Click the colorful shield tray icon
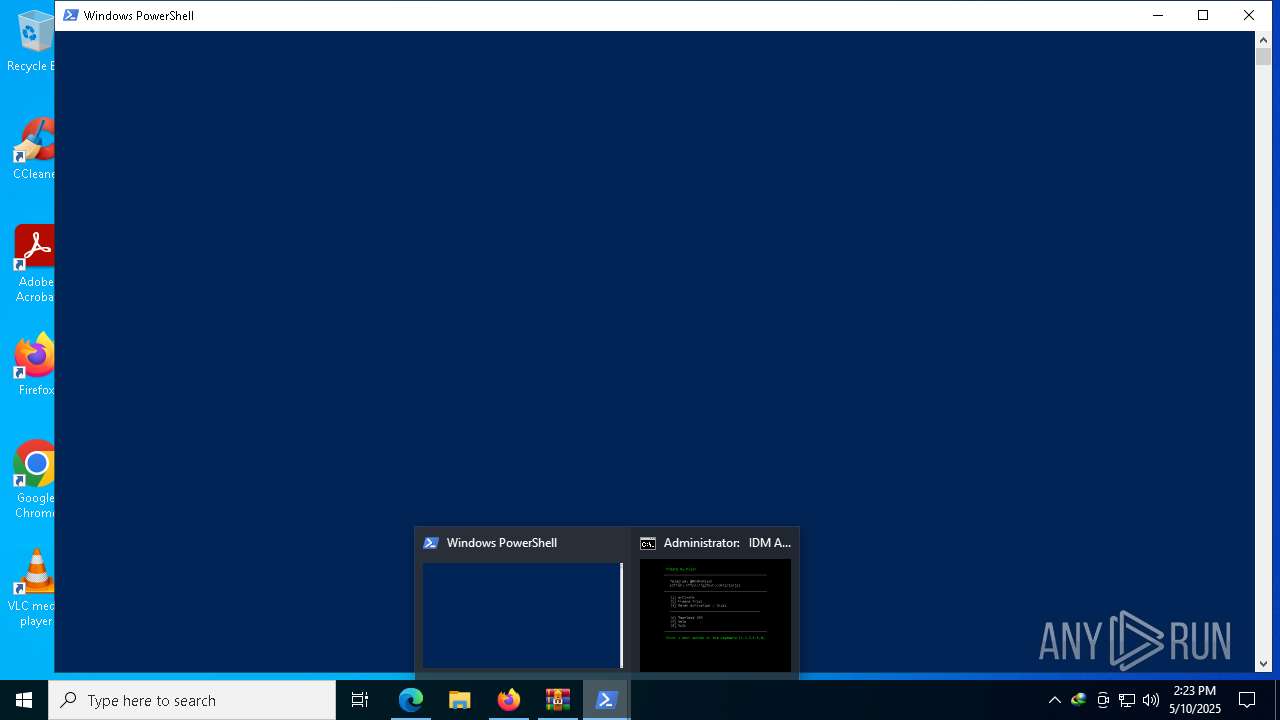This screenshot has height=720, width=1280. (x=1078, y=700)
